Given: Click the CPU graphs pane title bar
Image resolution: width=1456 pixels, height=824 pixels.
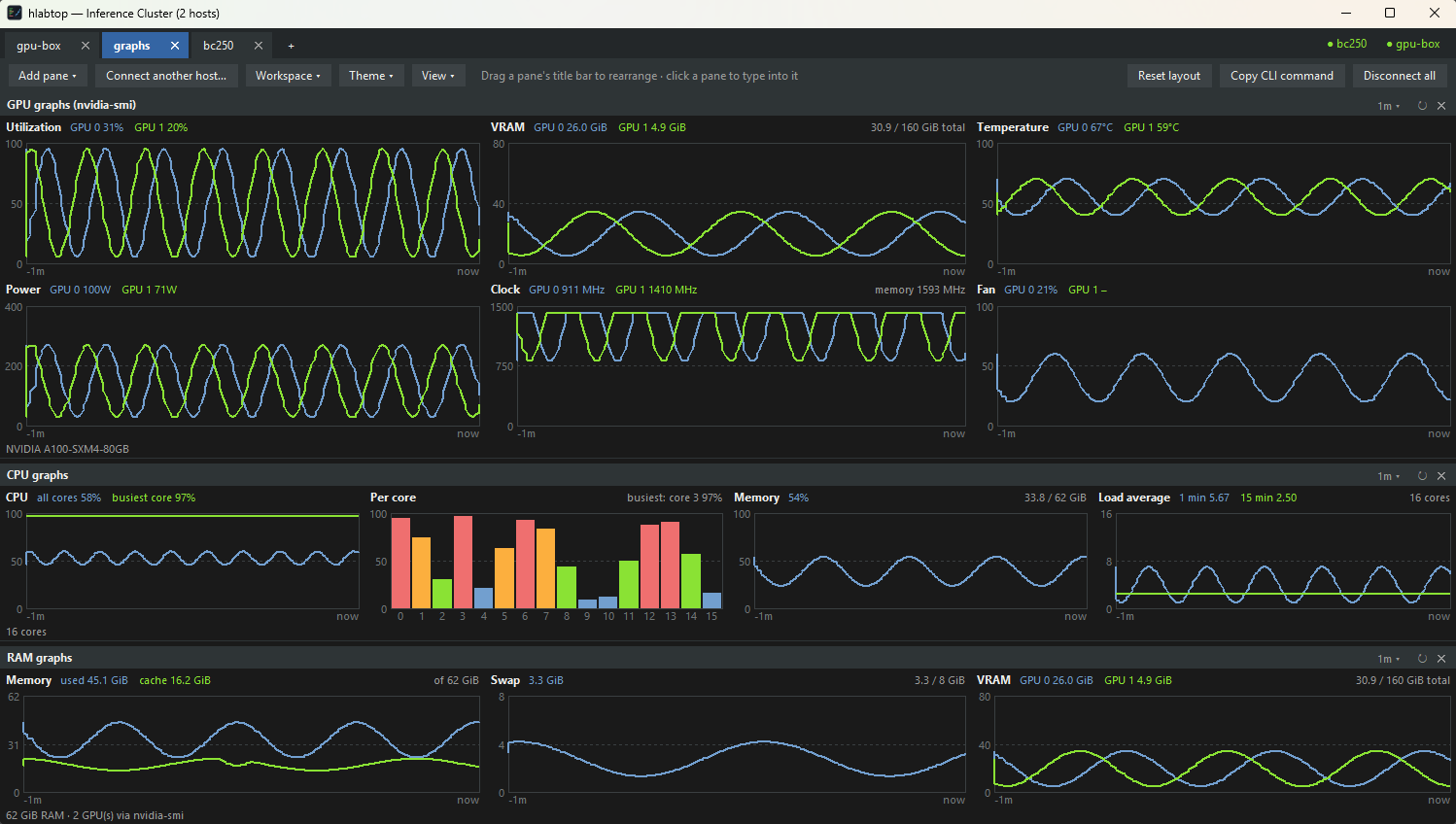Looking at the screenshot, I should click(728, 476).
